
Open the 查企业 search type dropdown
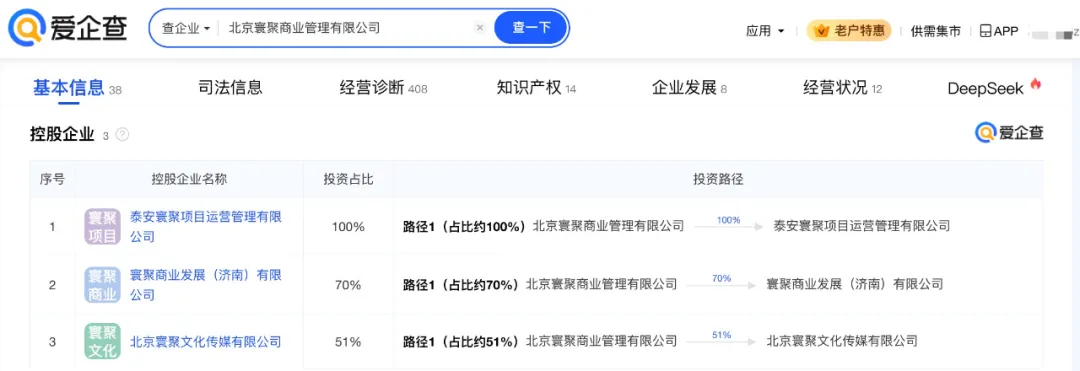186,28
